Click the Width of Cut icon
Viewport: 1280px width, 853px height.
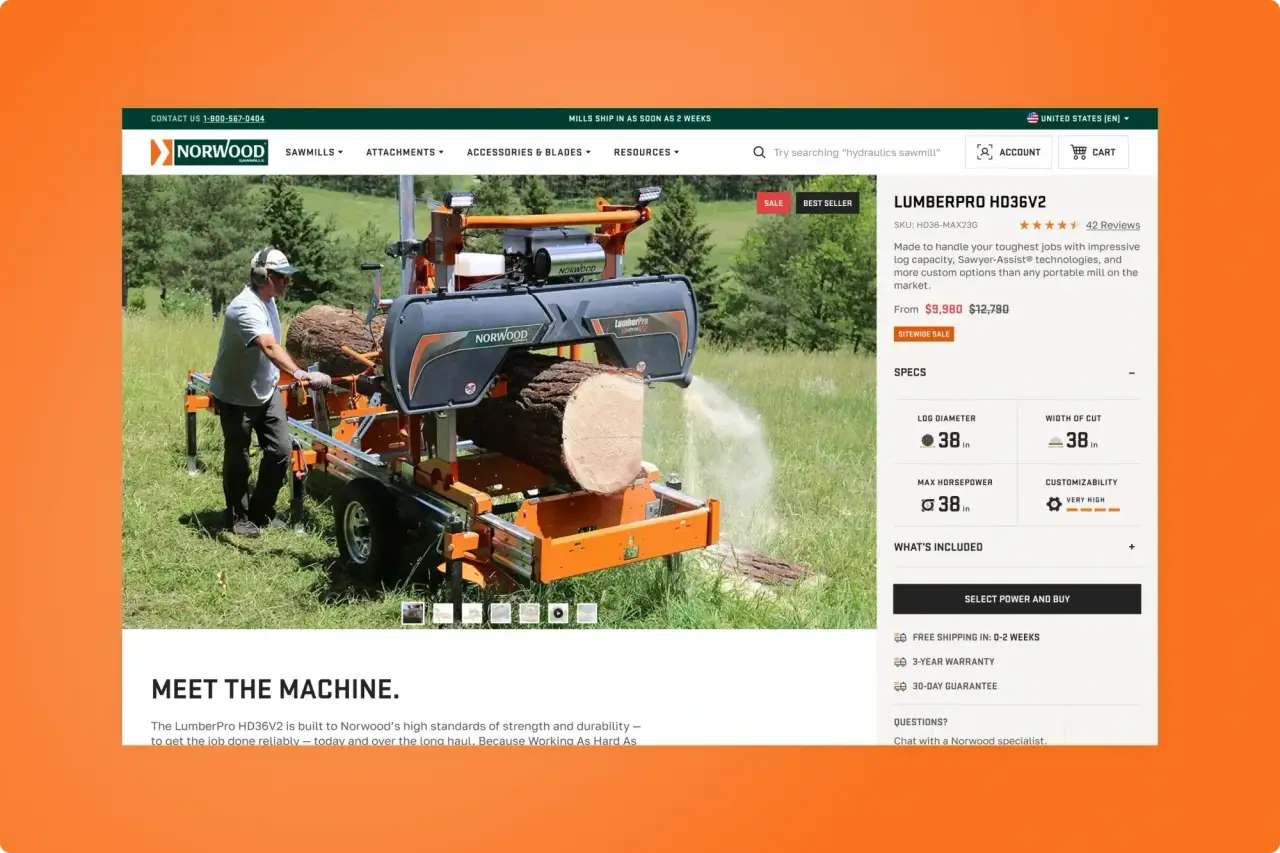click(x=1055, y=441)
